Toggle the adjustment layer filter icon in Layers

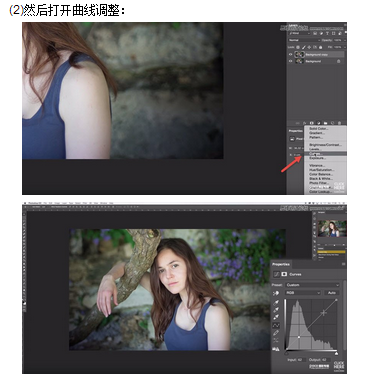coord(321,33)
